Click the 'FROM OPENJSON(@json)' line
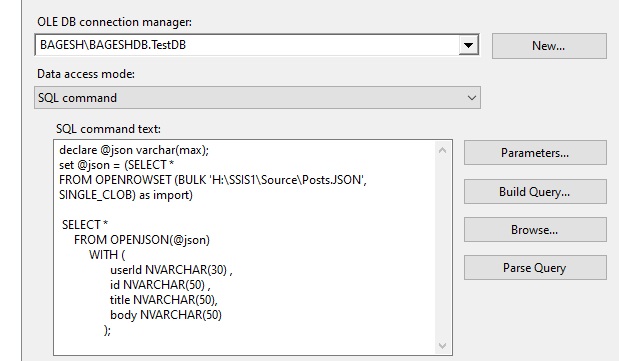 142,240
